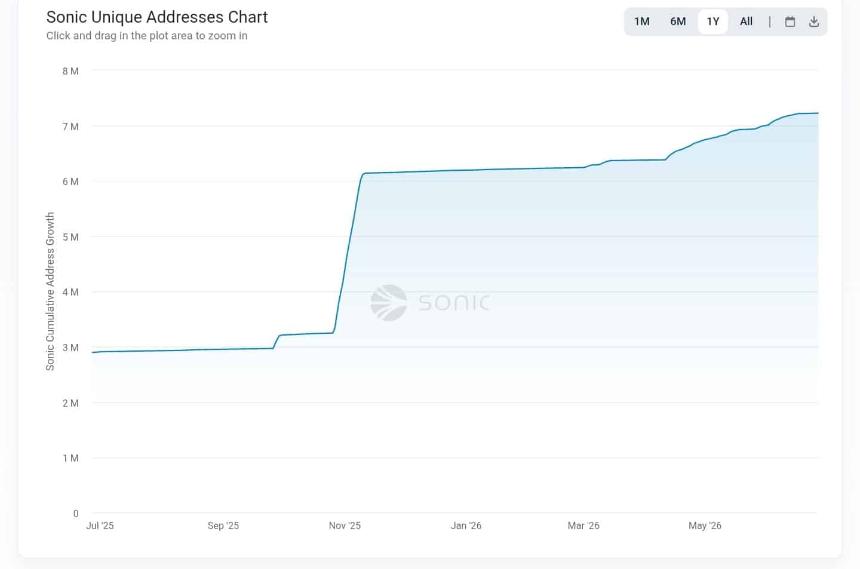
Task: Click the Jan '26 x-axis label
Action: [466, 525]
